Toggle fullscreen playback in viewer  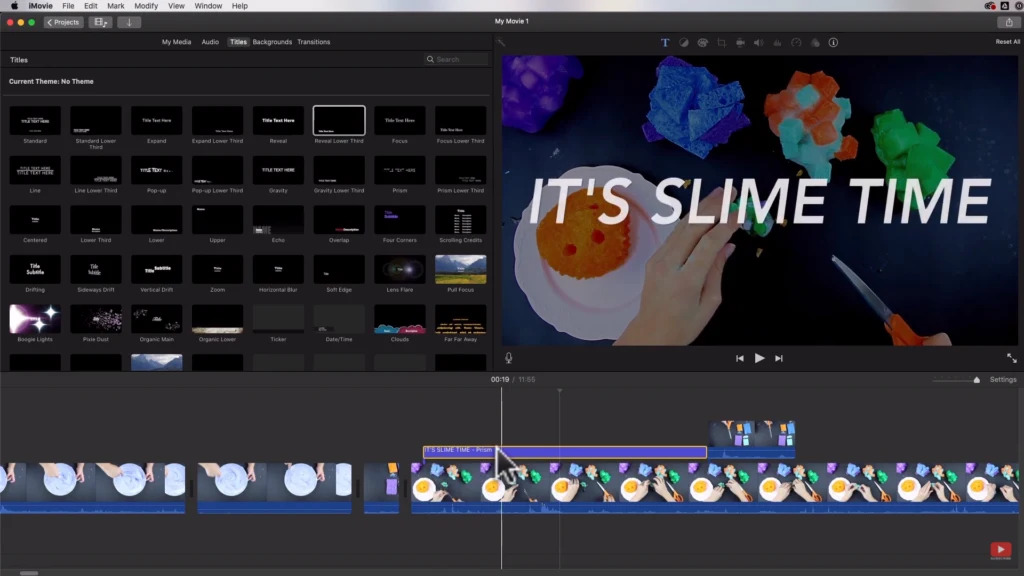click(x=1011, y=358)
